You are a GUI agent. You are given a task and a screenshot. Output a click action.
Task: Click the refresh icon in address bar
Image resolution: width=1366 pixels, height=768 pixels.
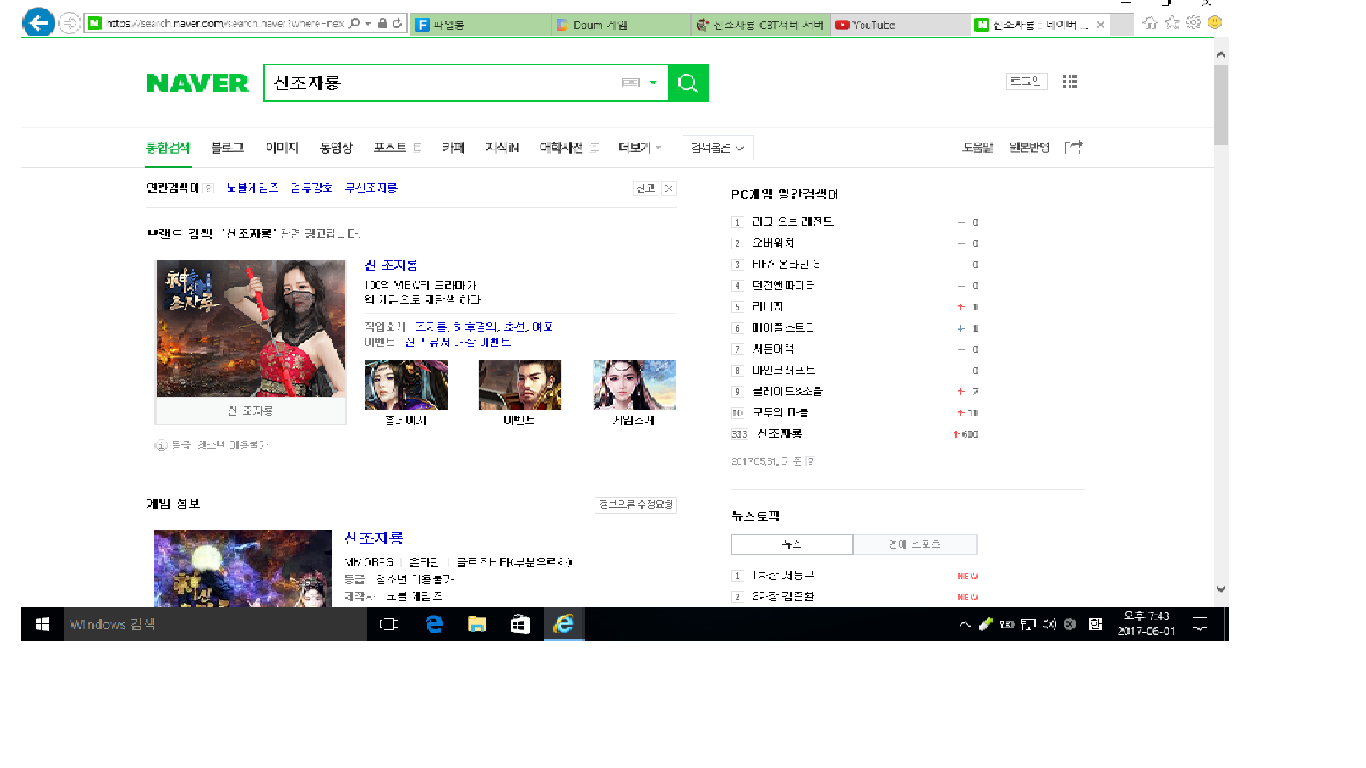(x=398, y=23)
